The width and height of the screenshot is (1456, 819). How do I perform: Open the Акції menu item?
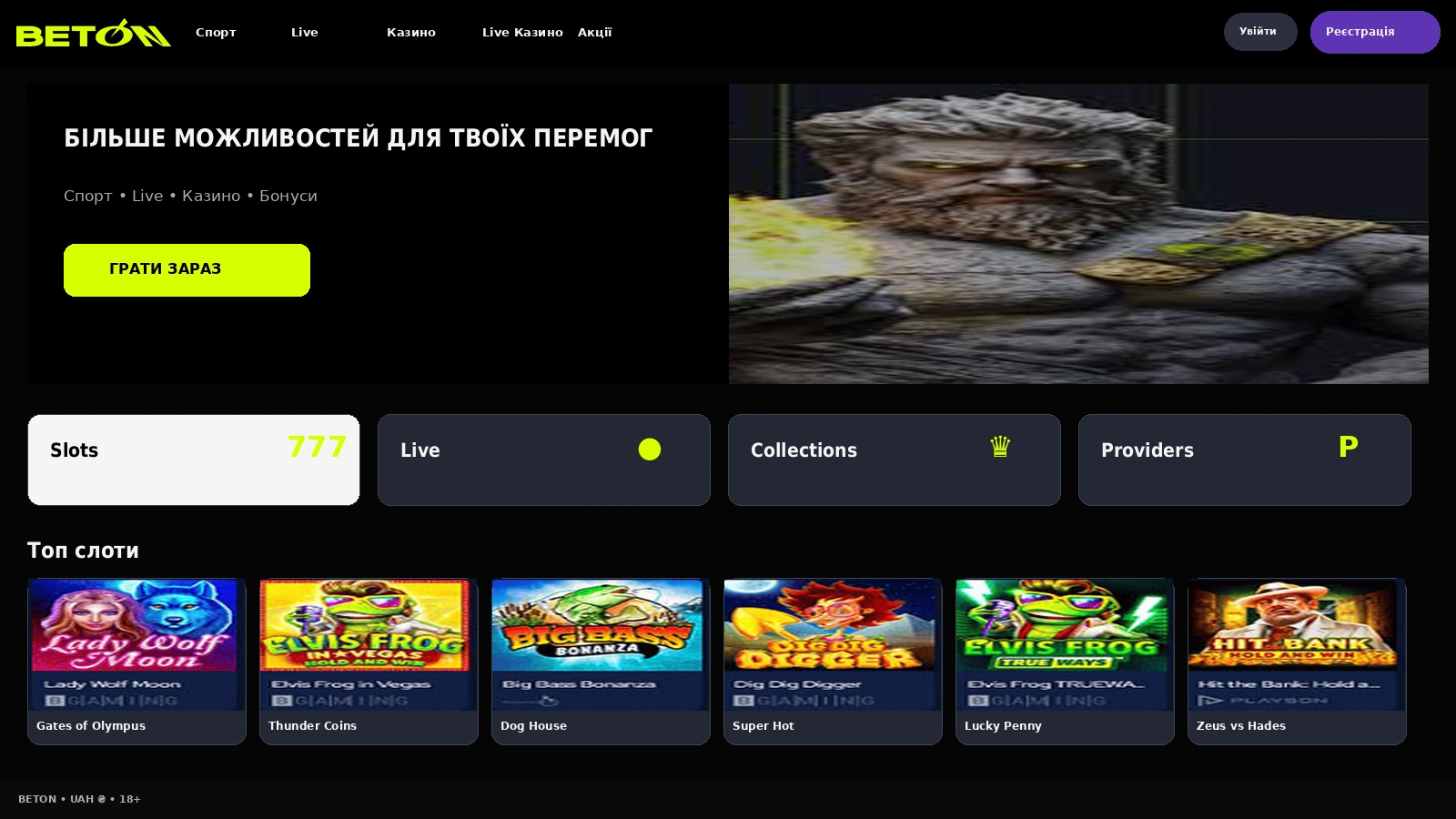(x=595, y=32)
